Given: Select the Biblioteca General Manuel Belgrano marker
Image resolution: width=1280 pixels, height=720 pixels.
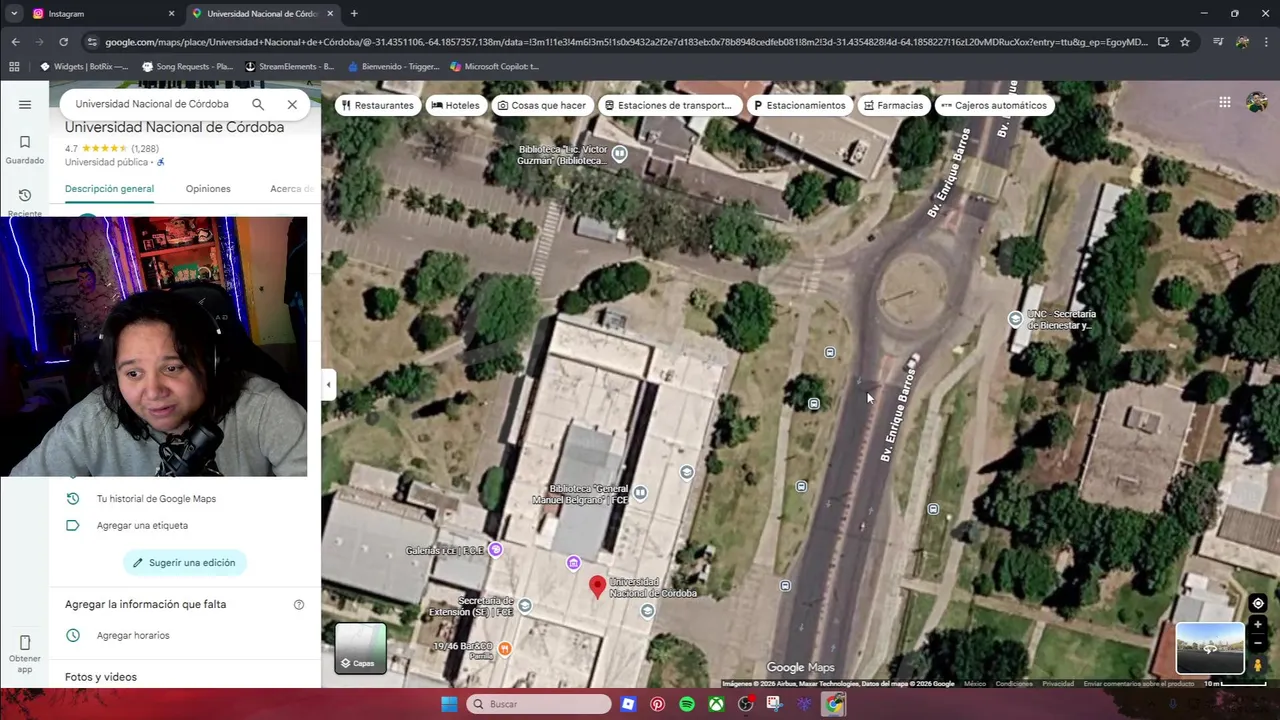Looking at the screenshot, I should tap(640, 492).
